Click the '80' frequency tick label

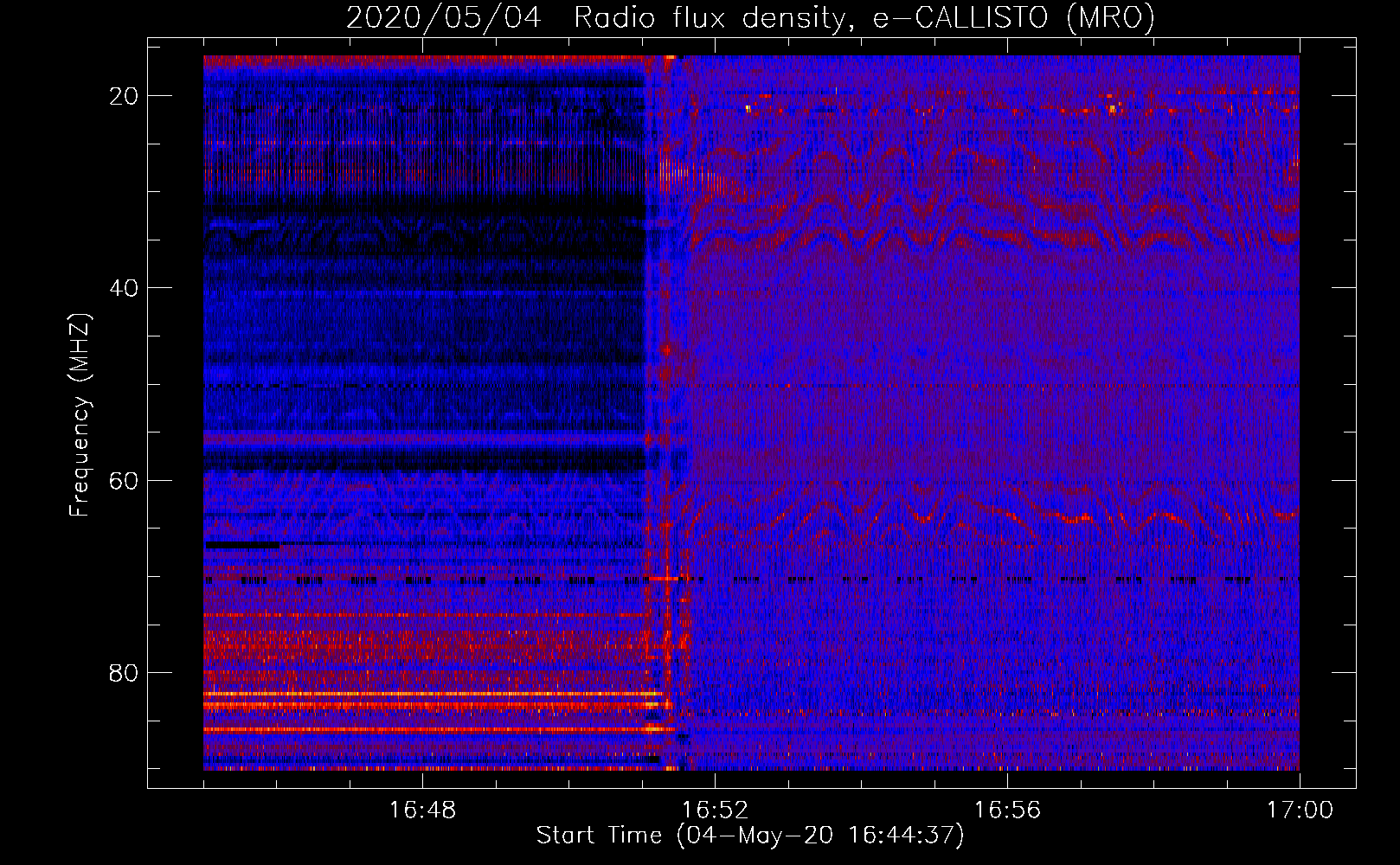(124, 672)
